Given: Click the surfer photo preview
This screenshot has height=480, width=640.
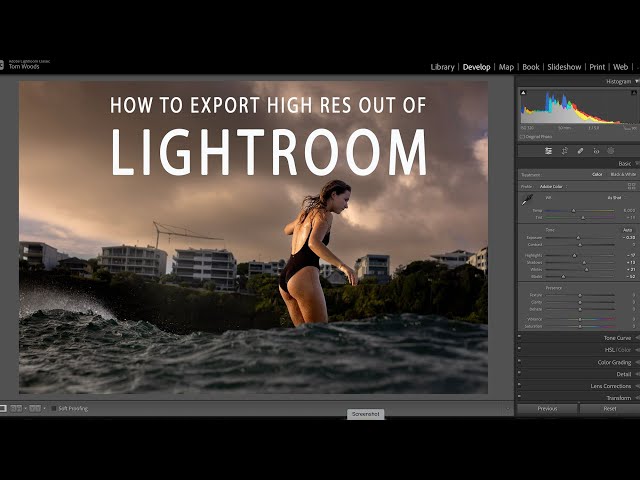Looking at the screenshot, I should (x=253, y=238).
